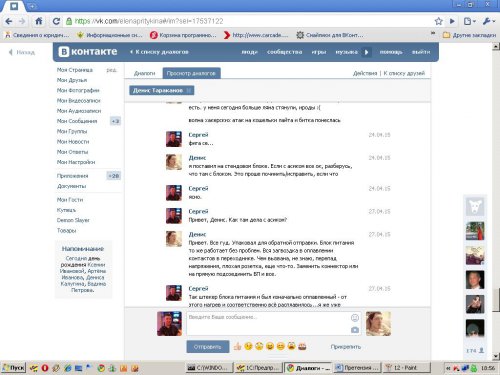500x375 pixels.
Task: Focus the message text input field
Action: [268, 323]
